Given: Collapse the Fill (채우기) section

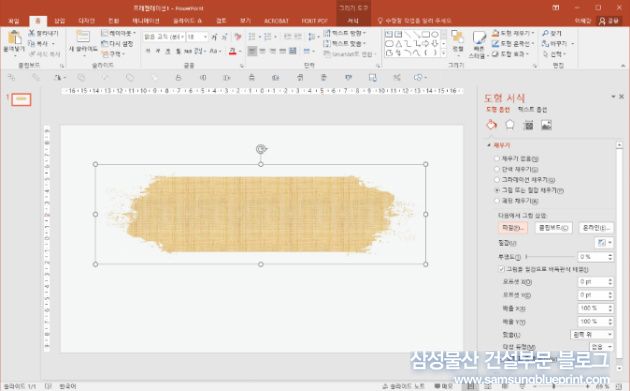Looking at the screenshot, I should 489,145.
